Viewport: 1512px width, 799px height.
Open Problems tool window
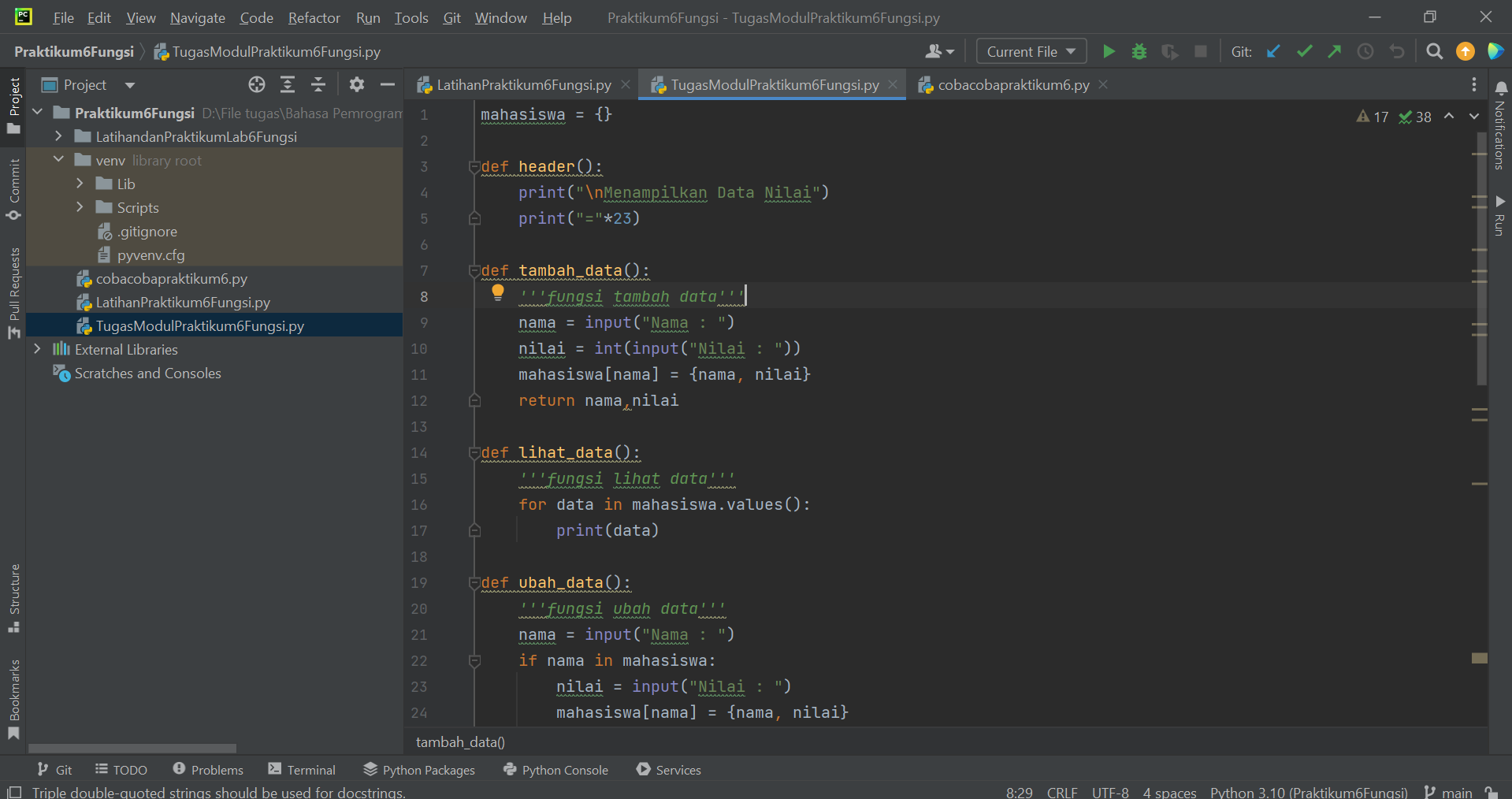208,770
